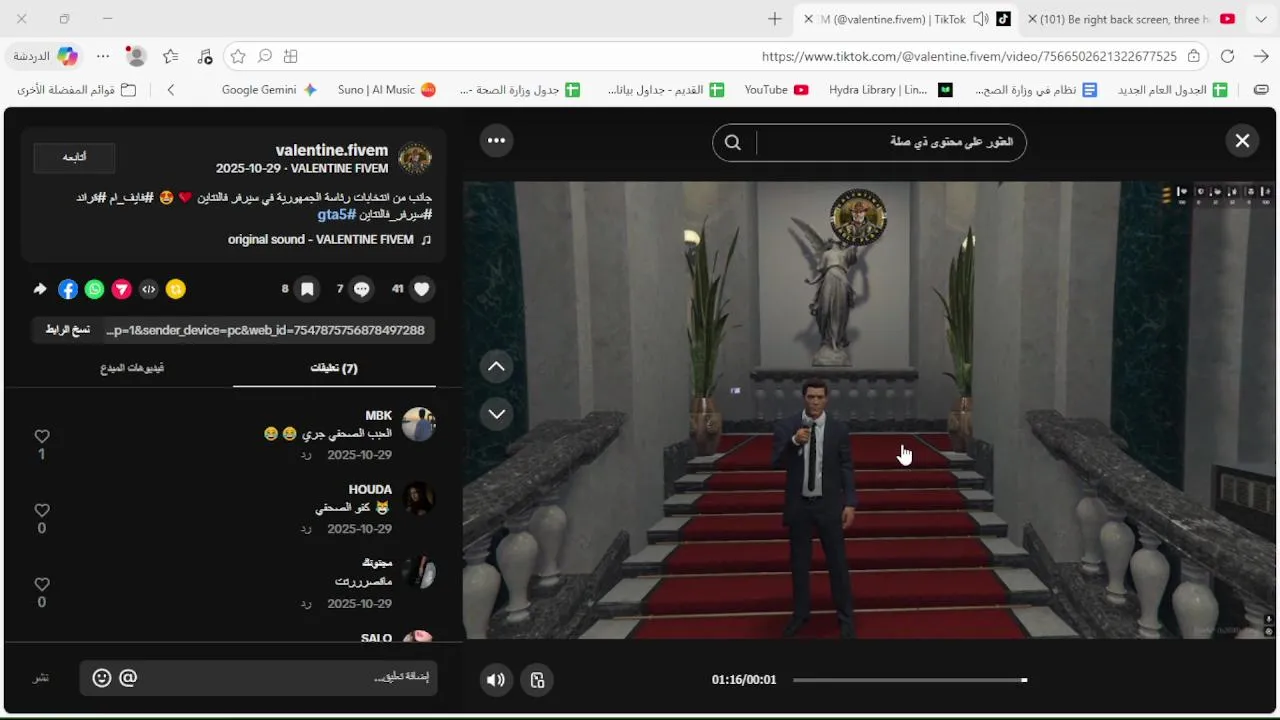1280x720 pixels.
Task: Insert a mention with the @ icon
Action: point(128,678)
